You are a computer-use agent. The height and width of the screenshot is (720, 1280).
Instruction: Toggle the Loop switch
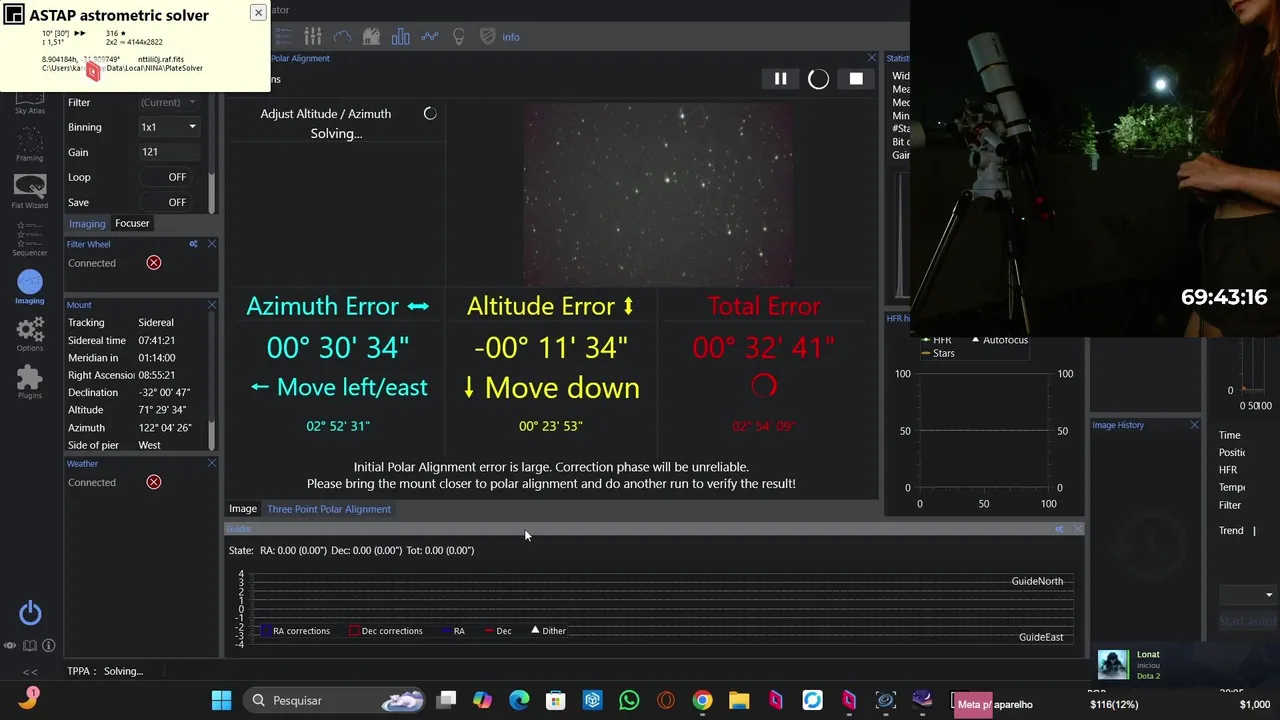pyautogui.click(x=165, y=177)
